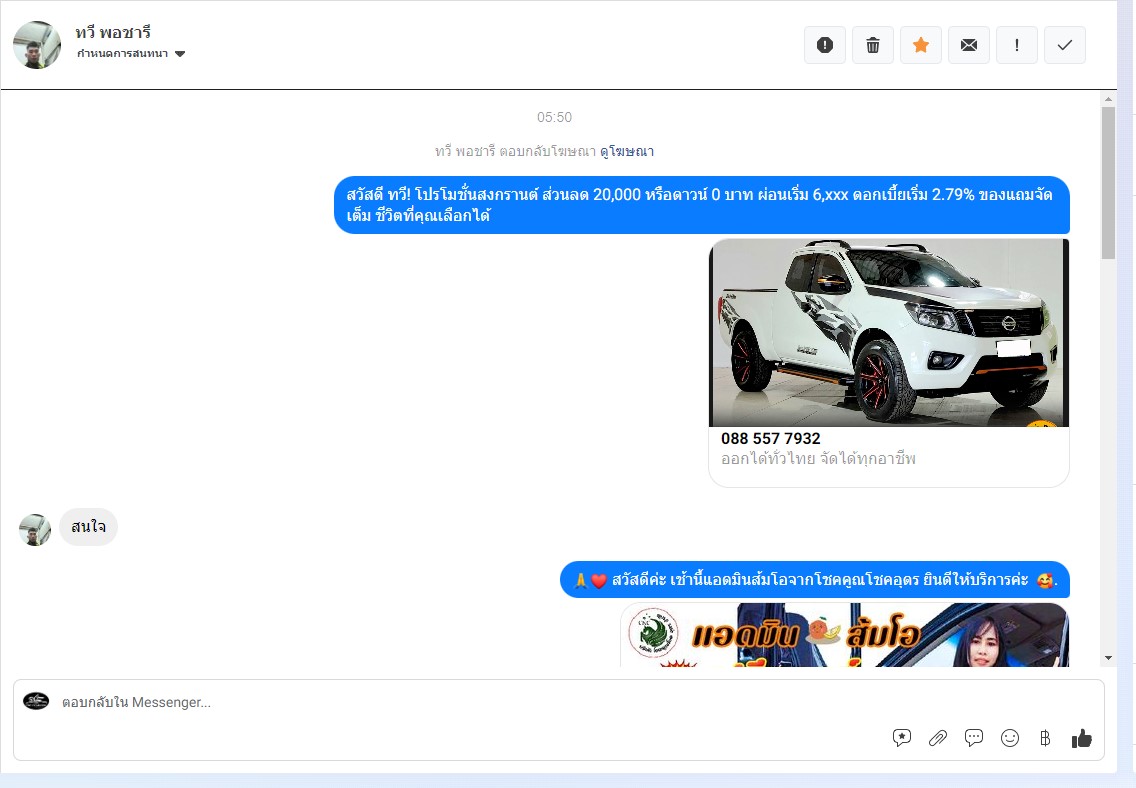
Task: Click ออกได้ทั่วไทย จัดได้ทุกอาชีพ caption
Action: coord(818,458)
